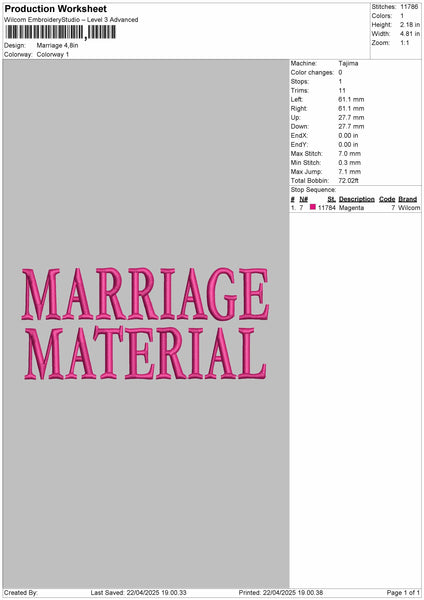Click the Page 1 of 1 indicator

tap(403, 592)
